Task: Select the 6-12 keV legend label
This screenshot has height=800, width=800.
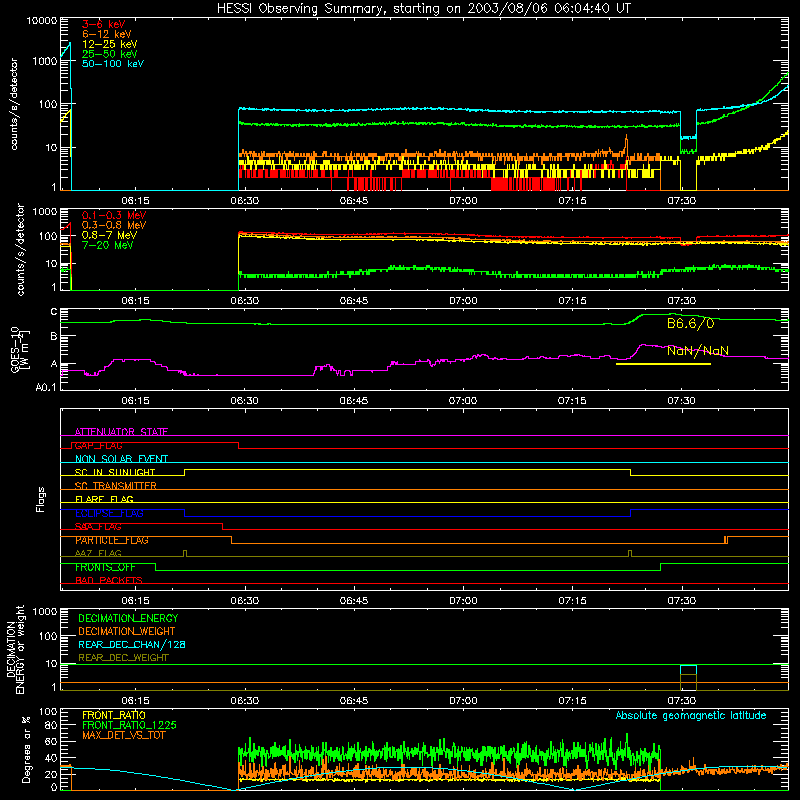Action: click(x=107, y=34)
